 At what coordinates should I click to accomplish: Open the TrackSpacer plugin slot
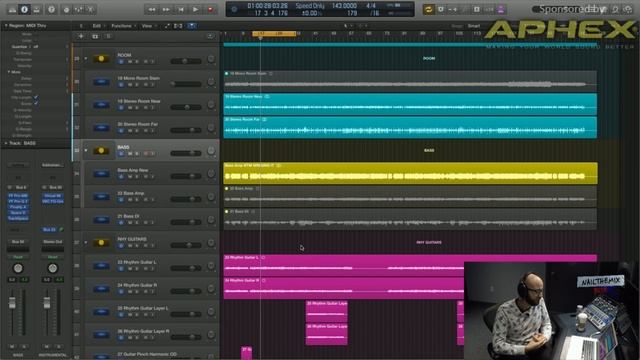18,218
